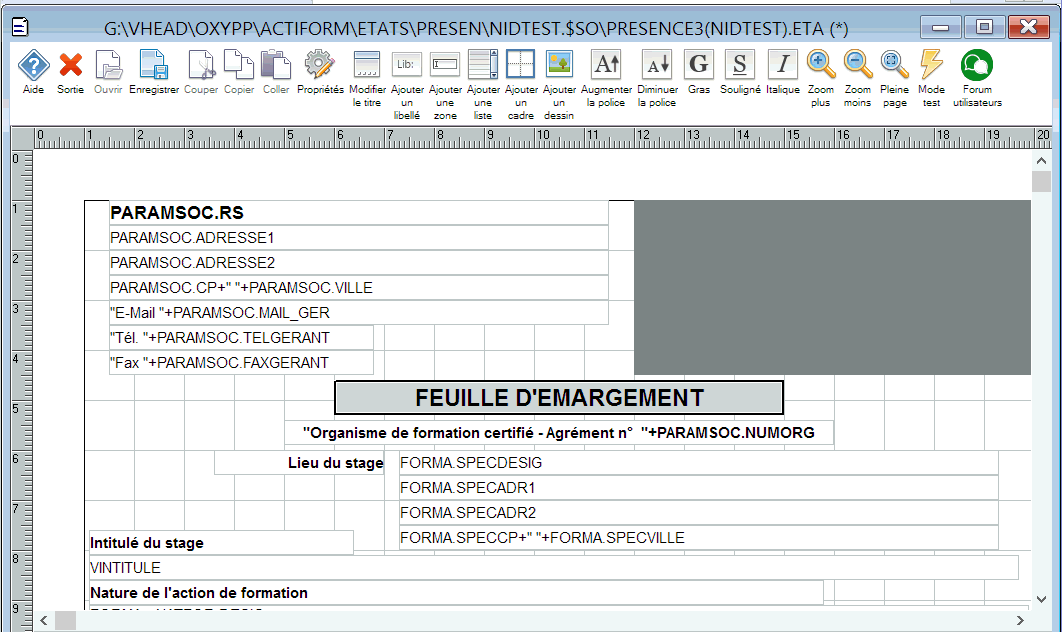The width and height of the screenshot is (1062, 632).
Task: Select the PARAMSOC.ADRESSE1 field
Action: click(358, 238)
